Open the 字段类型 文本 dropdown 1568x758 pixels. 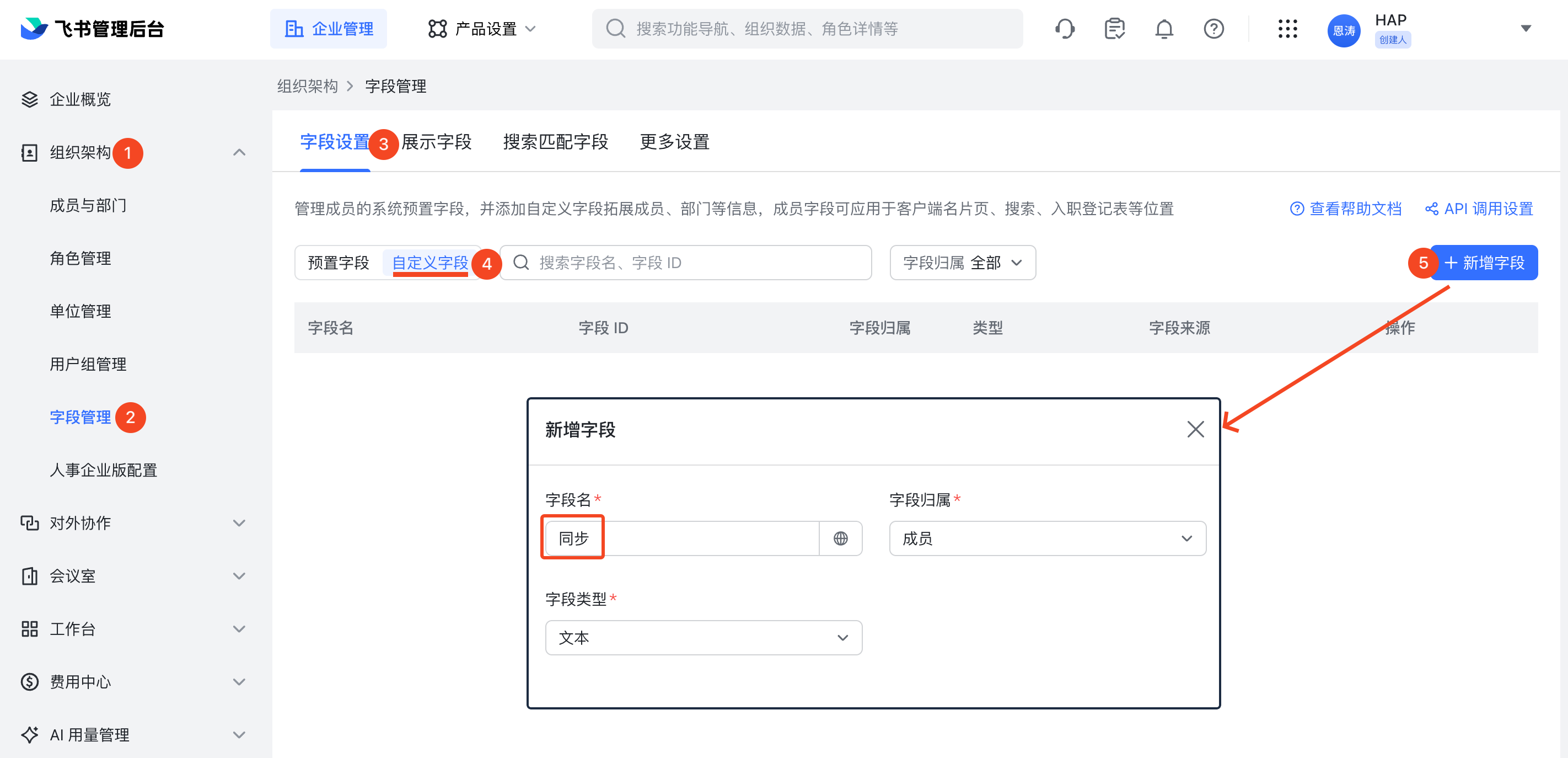pos(703,637)
